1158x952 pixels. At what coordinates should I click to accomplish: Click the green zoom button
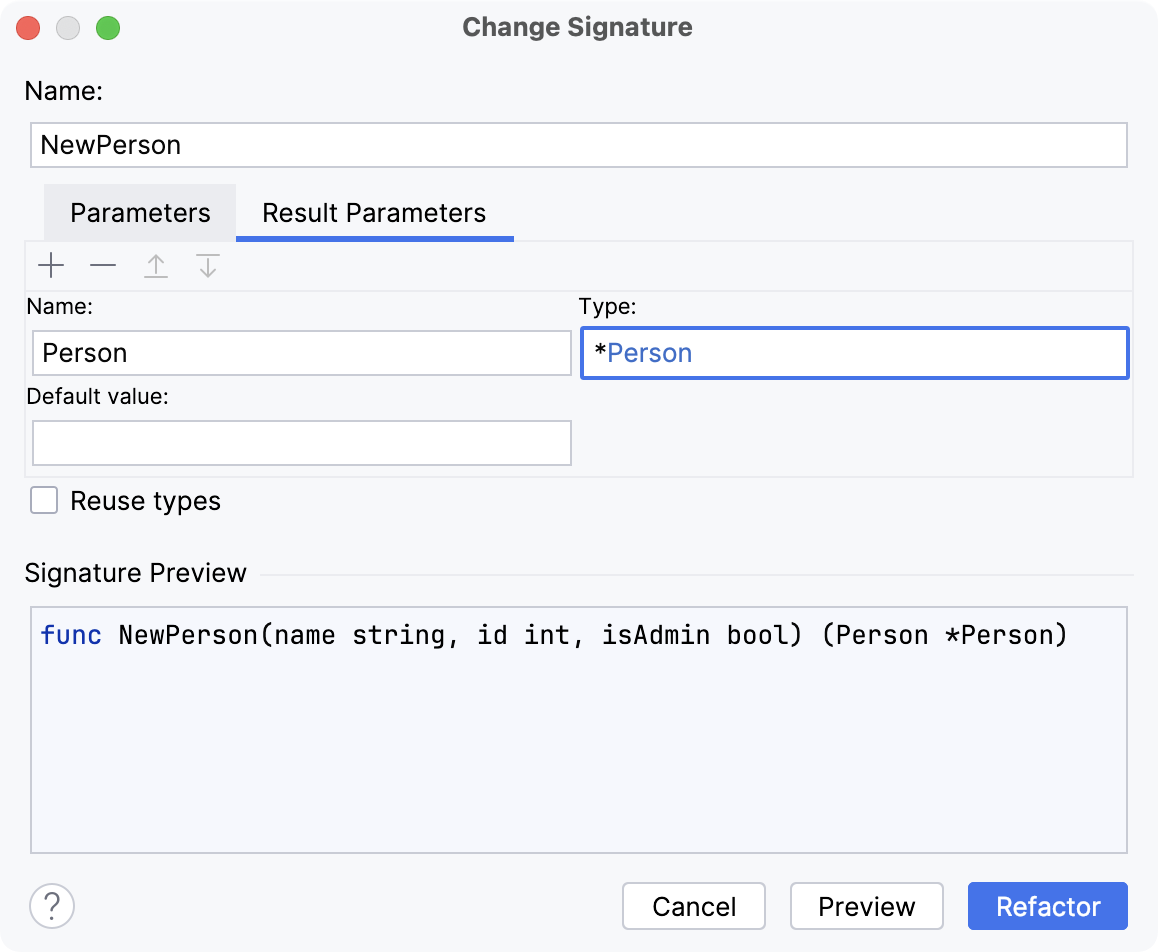coord(108,28)
